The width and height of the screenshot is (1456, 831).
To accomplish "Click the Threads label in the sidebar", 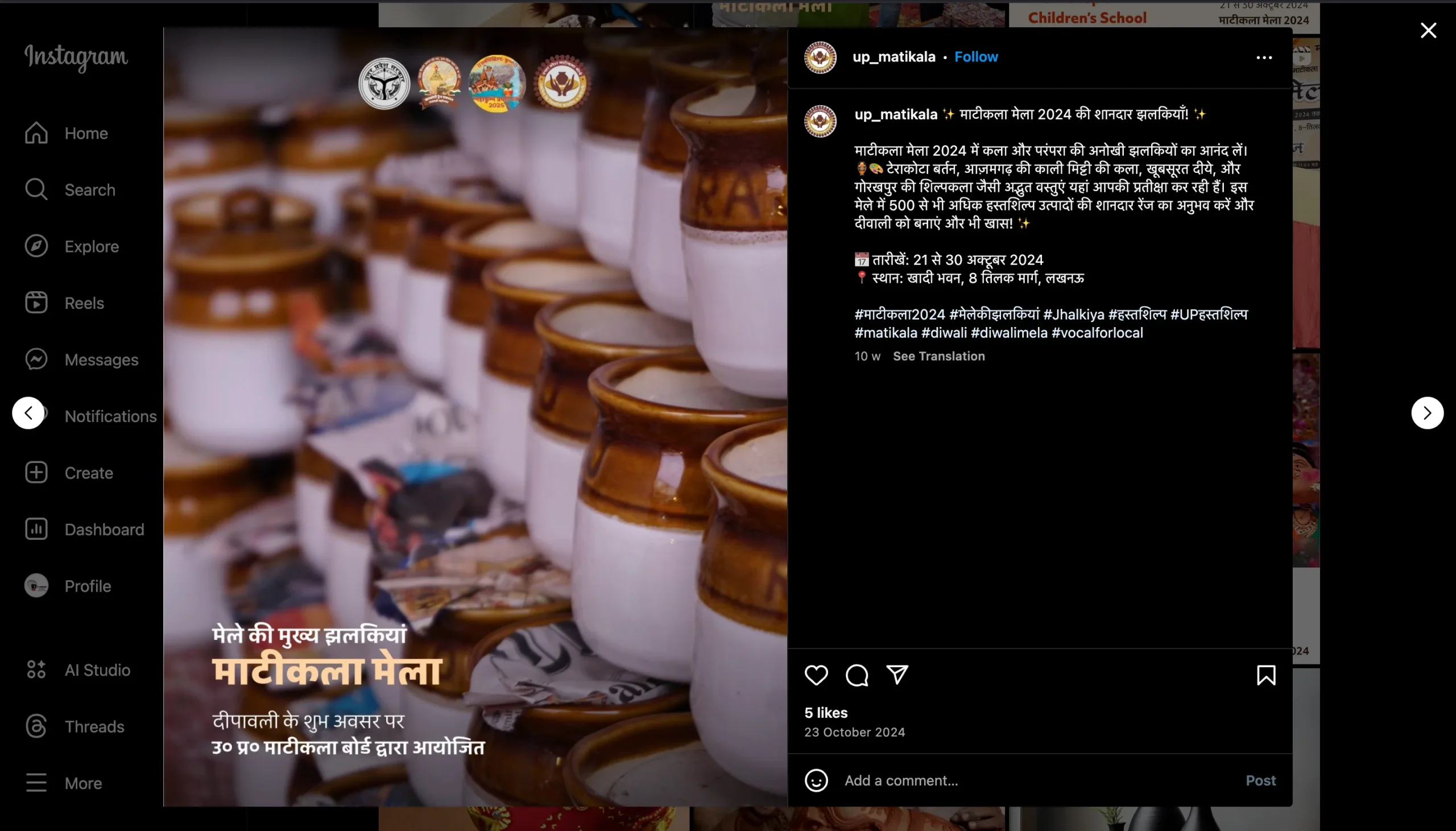I will (95, 726).
